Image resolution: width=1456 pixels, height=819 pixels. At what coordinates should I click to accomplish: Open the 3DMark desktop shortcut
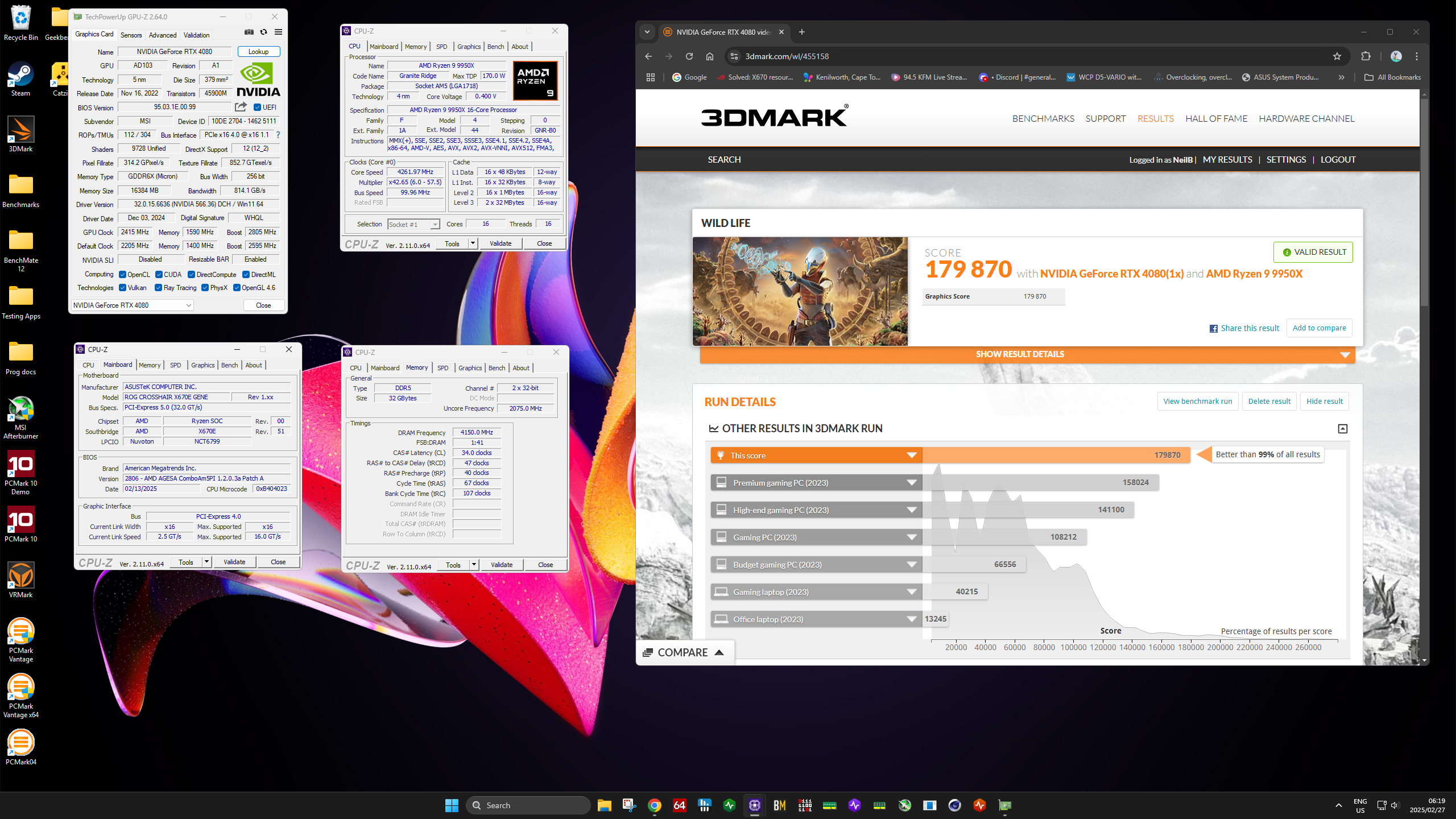[20, 134]
